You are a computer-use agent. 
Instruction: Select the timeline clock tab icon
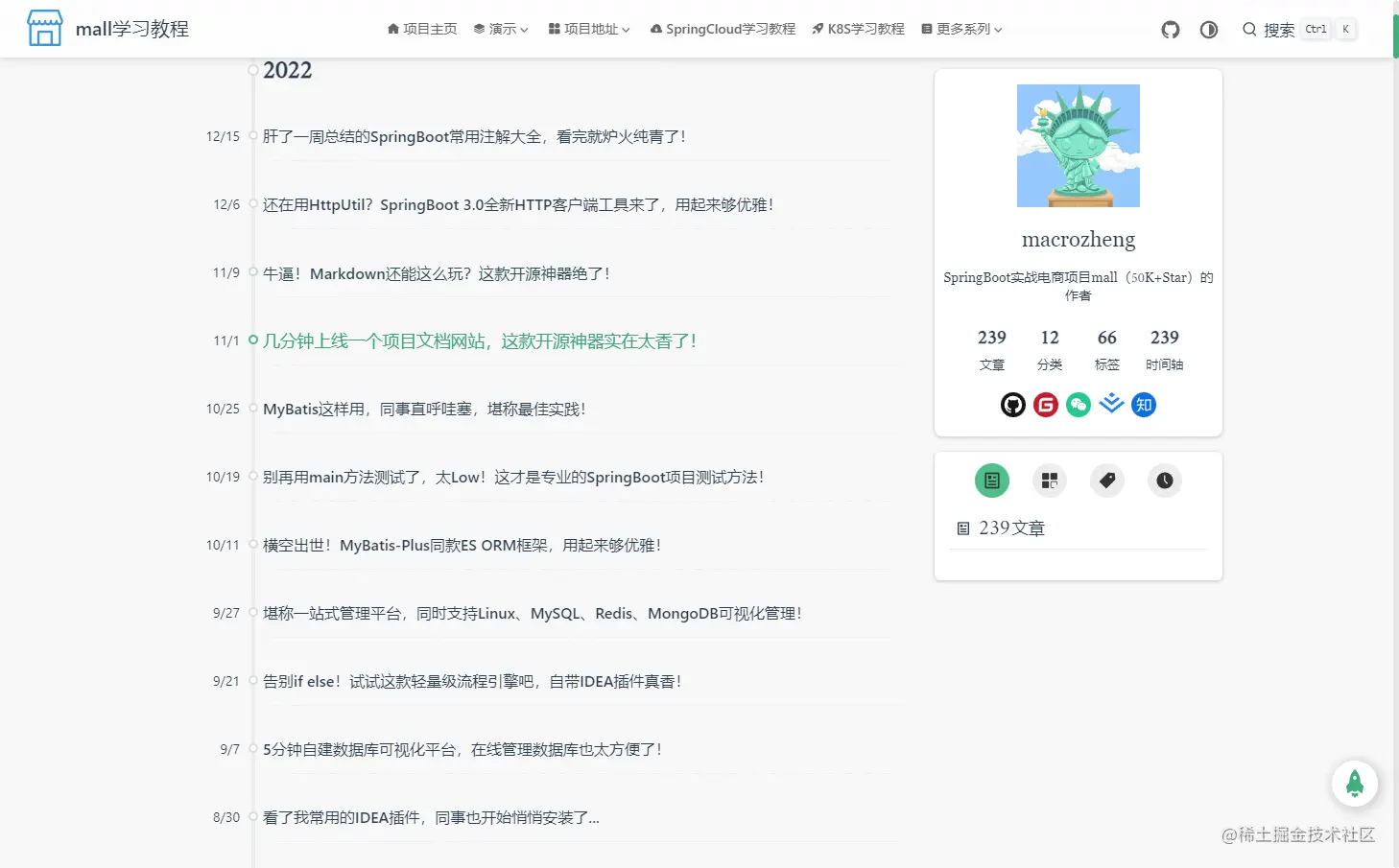pos(1165,481)
